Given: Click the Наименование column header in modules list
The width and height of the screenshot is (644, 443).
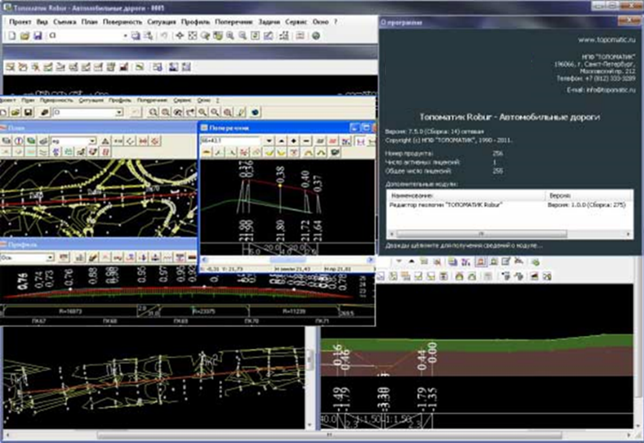Looking at the screenshot, I should point(466,195).
